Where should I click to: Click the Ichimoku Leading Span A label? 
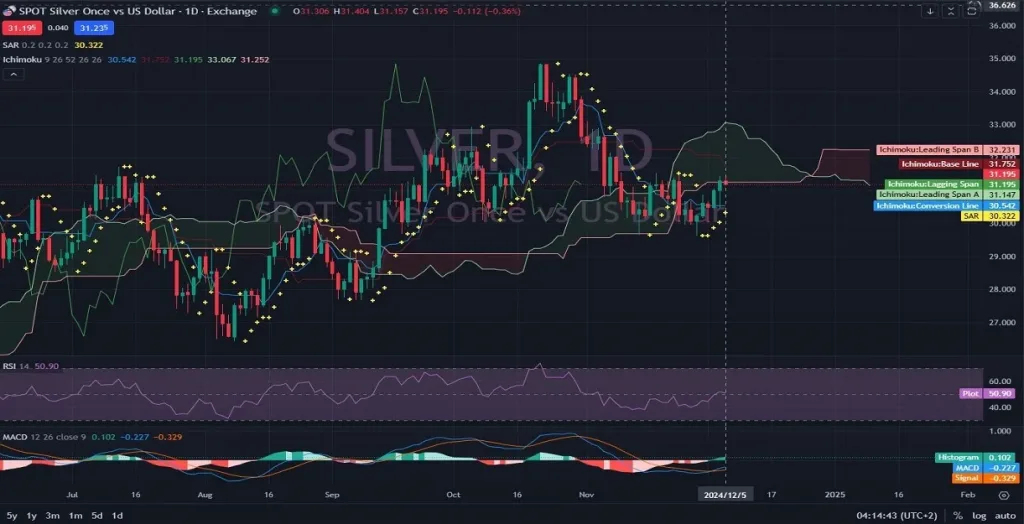947,194
